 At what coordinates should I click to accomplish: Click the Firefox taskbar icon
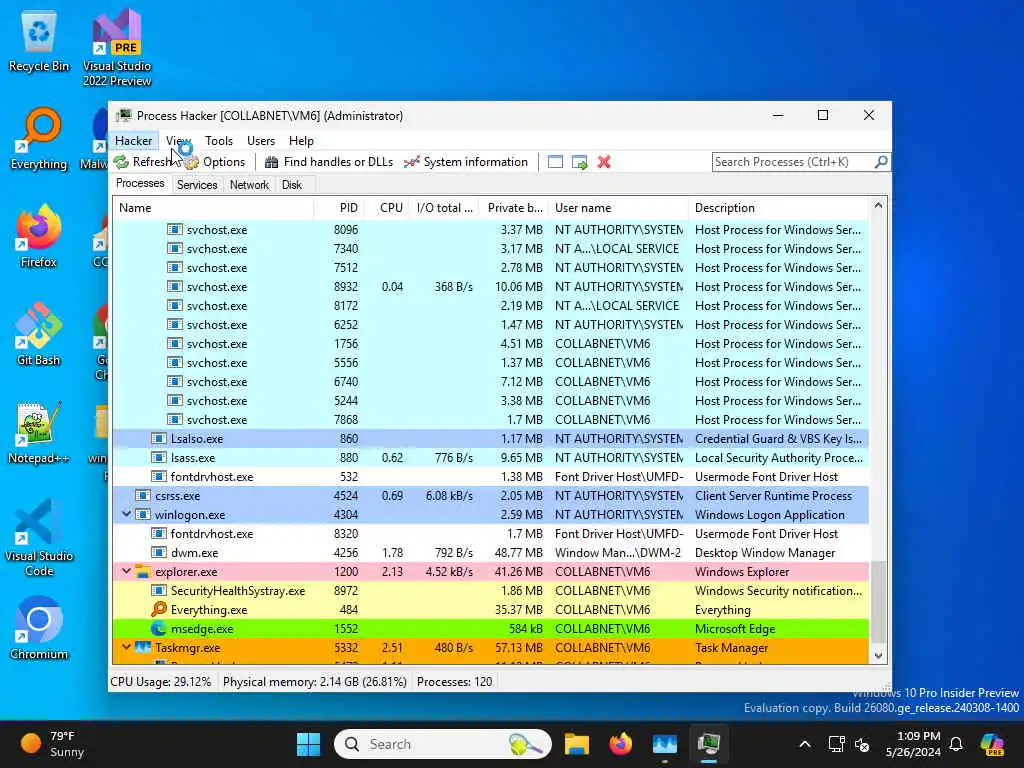click(620, 744)
